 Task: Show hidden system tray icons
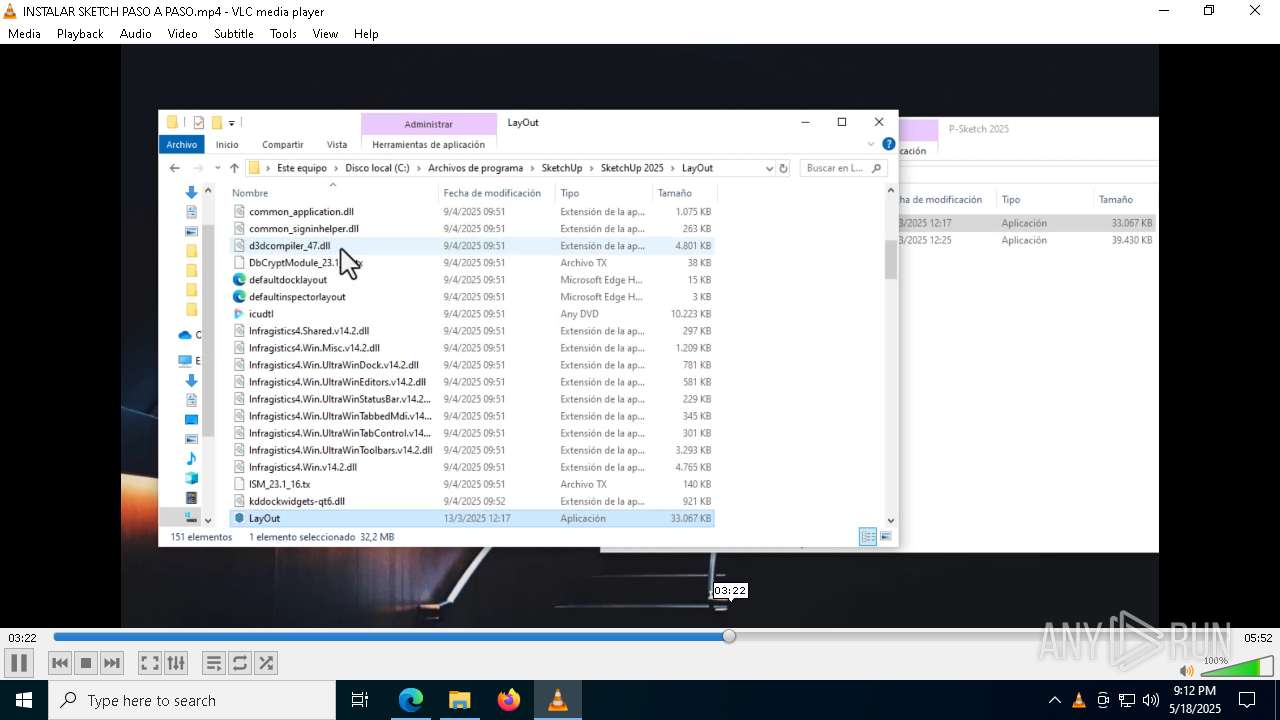(1054, 700)
